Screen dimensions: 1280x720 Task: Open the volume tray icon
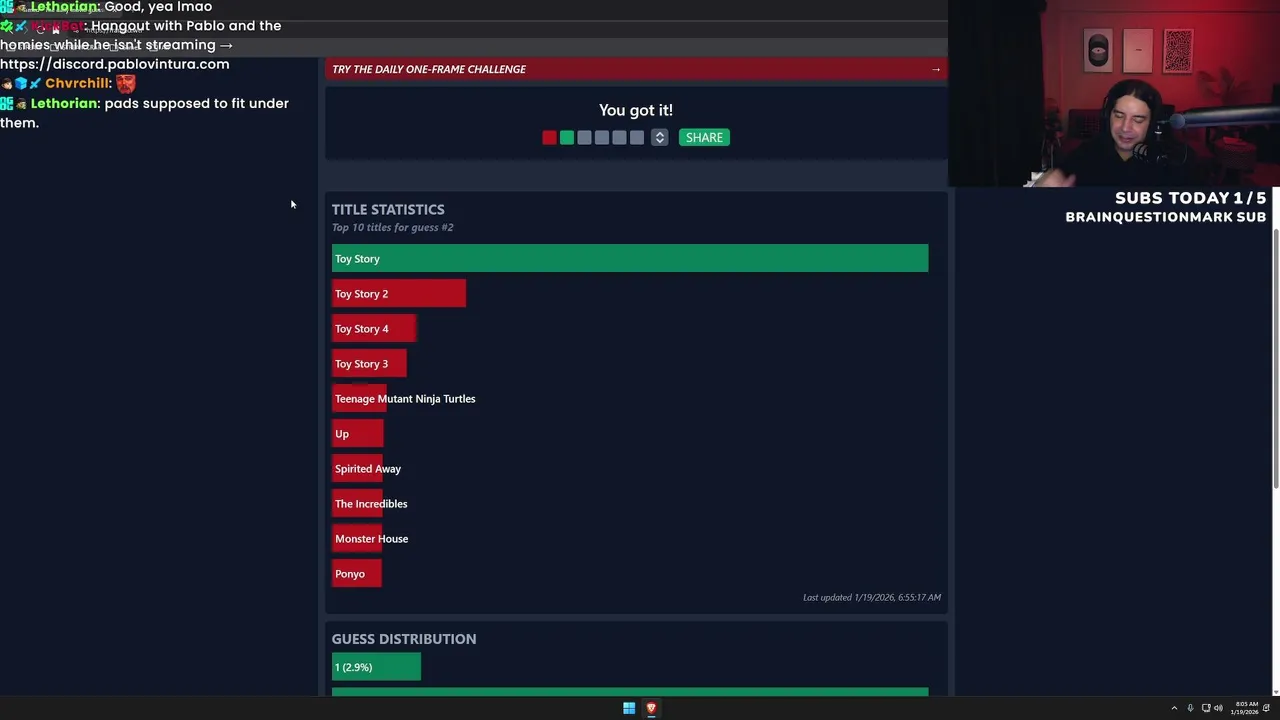(1218, 708)
